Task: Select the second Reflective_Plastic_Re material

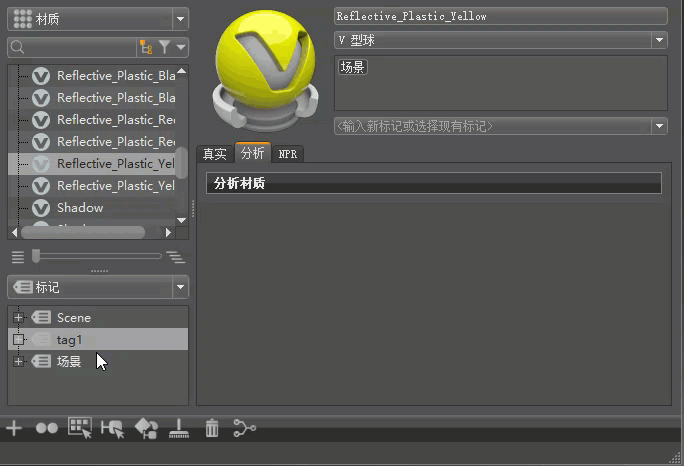Action: click(x=92, y=141)
